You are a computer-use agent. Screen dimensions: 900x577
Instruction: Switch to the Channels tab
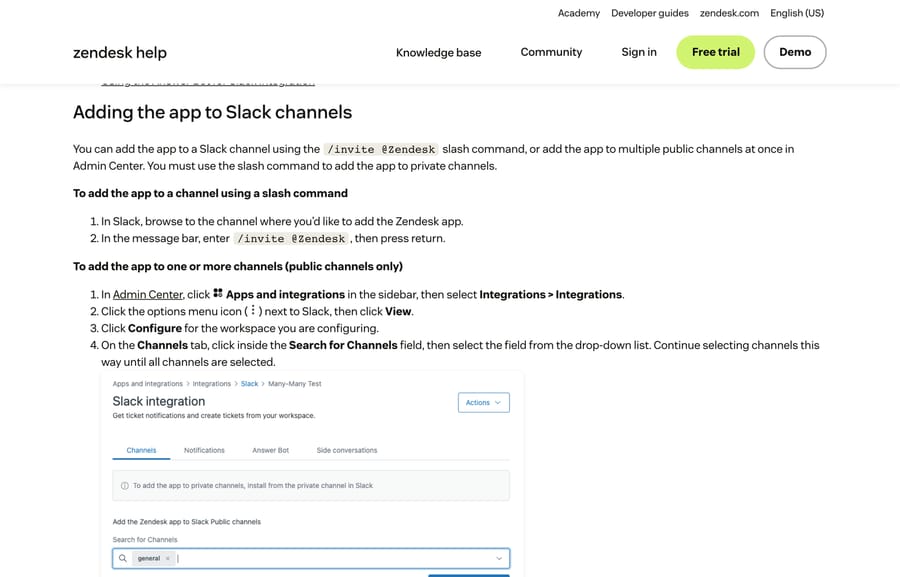141,450
